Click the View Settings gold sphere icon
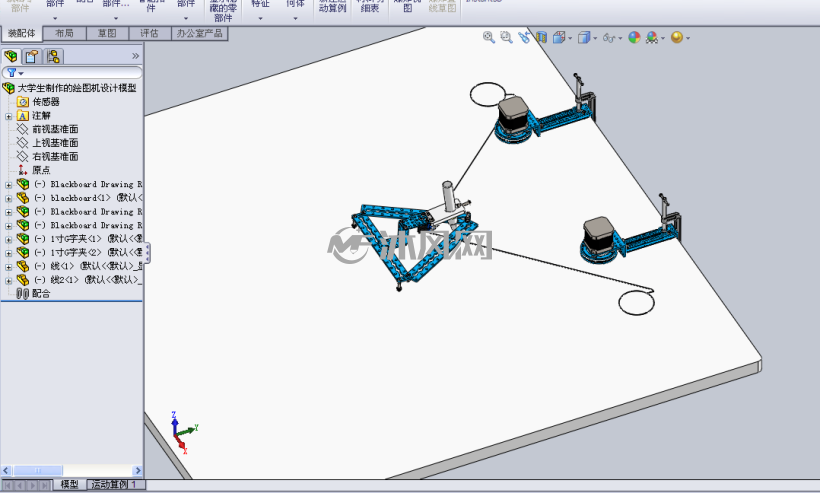 tap(677, 37)
